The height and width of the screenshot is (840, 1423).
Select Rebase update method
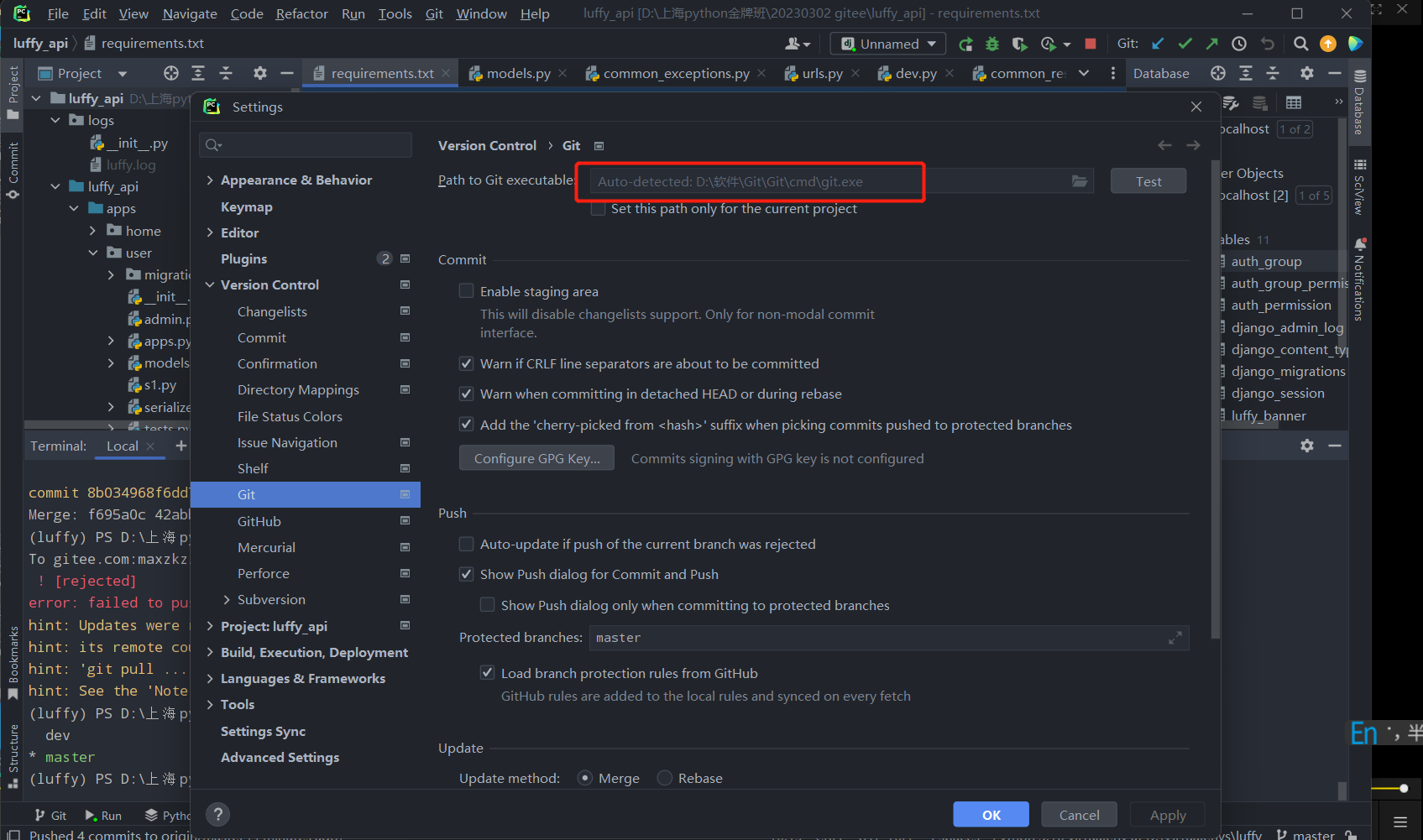pos(665,778)
